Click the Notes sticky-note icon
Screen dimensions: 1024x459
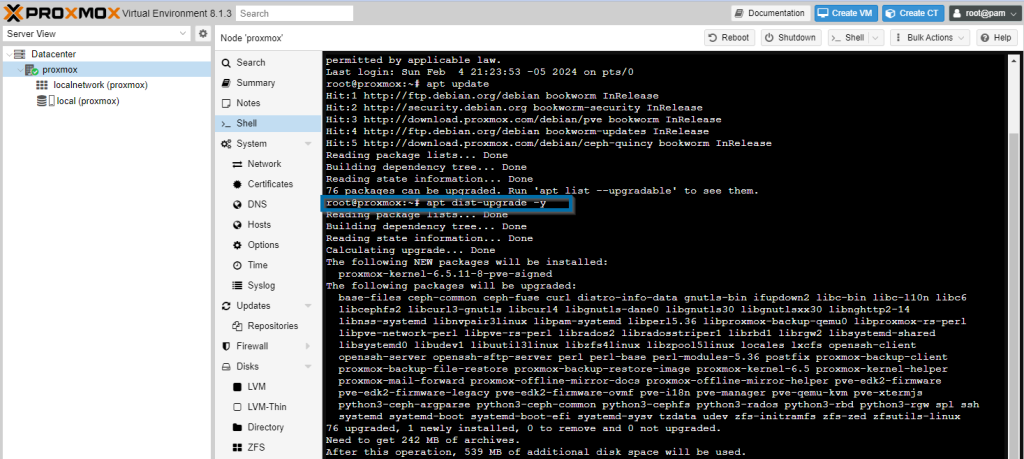[x=226, y=103]
